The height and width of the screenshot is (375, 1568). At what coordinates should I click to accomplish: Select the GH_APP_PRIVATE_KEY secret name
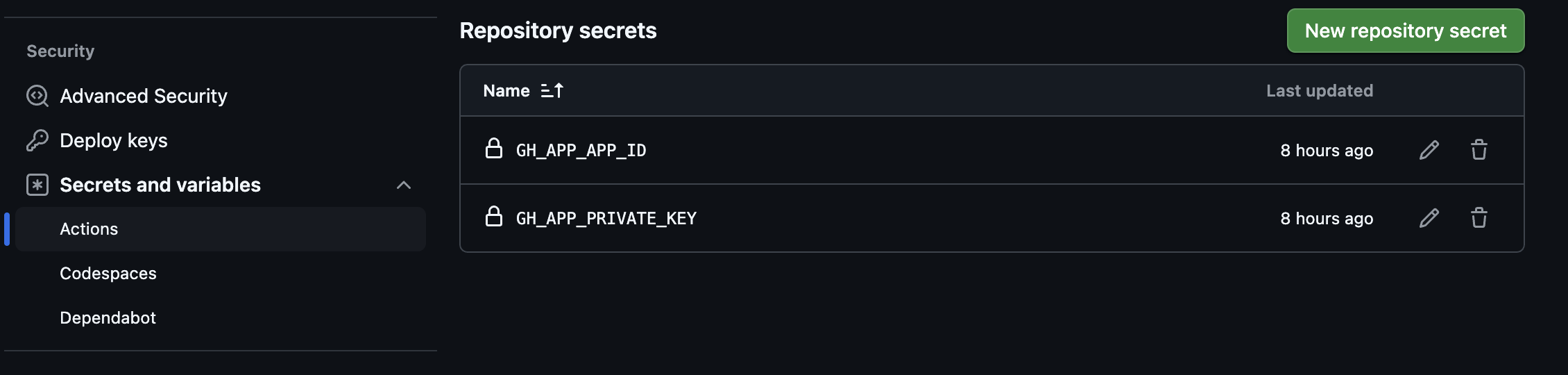pos(606,219)
